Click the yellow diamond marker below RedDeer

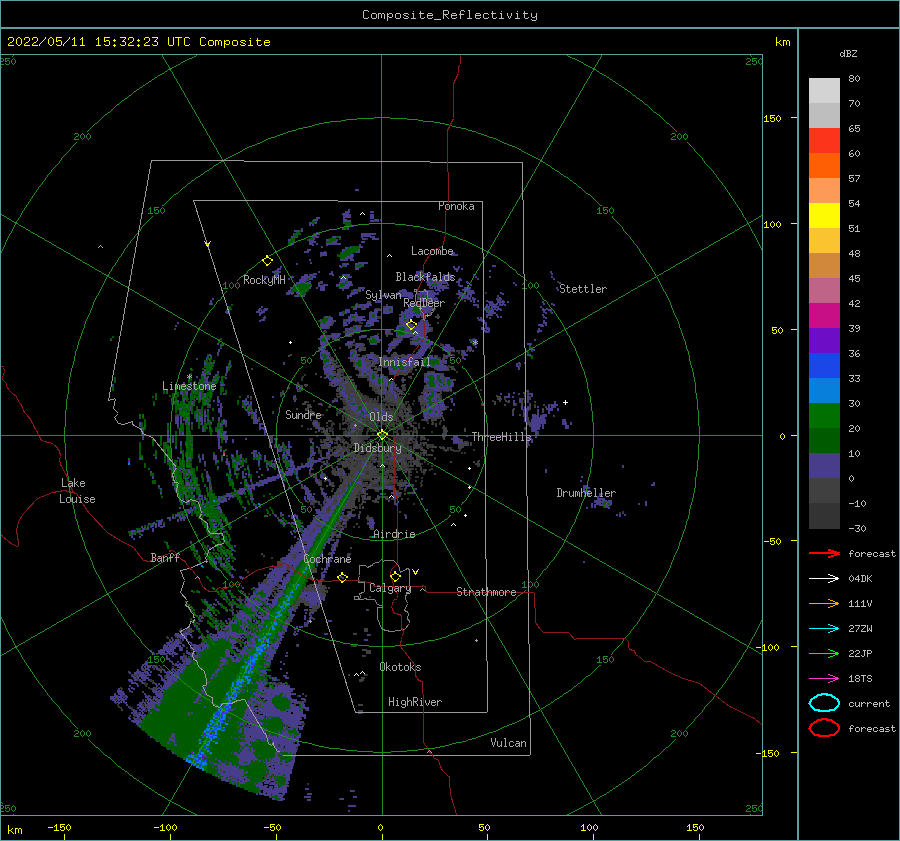(x=411, y=325)
